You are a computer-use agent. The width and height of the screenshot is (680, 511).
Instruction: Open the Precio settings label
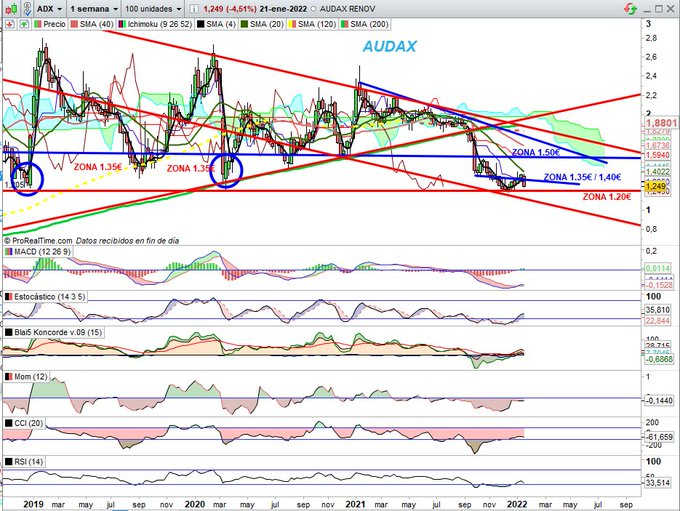click(50, 24)
